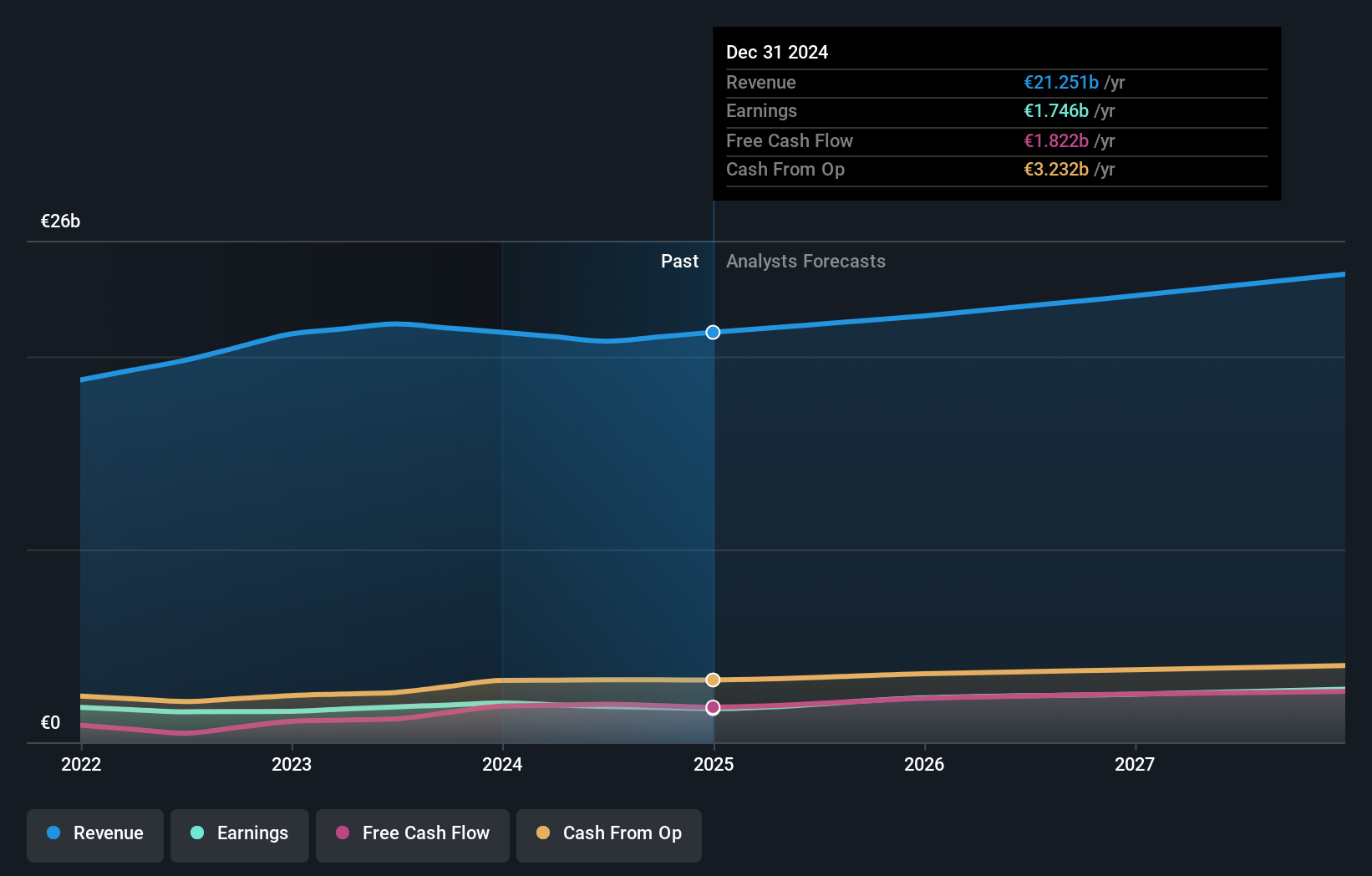1372x876 pixels.
Task: Toggle the Cash From Op legend button
Action: pyautogui.click(x=609, y=835)
